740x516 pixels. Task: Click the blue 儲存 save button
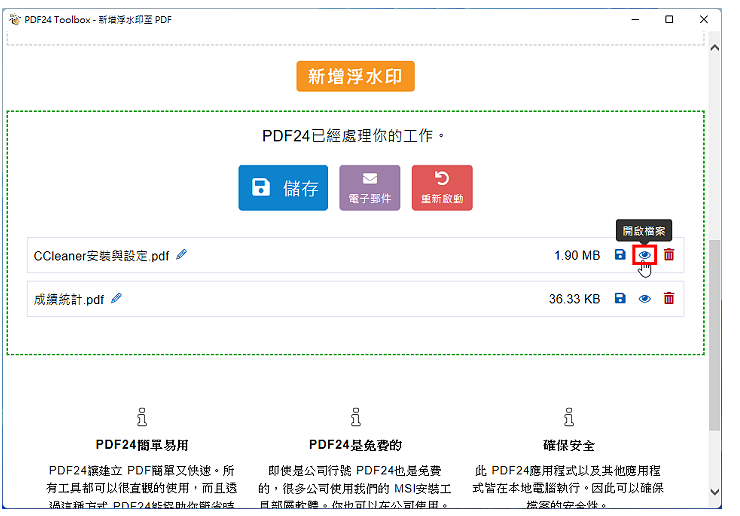point(283,187)
